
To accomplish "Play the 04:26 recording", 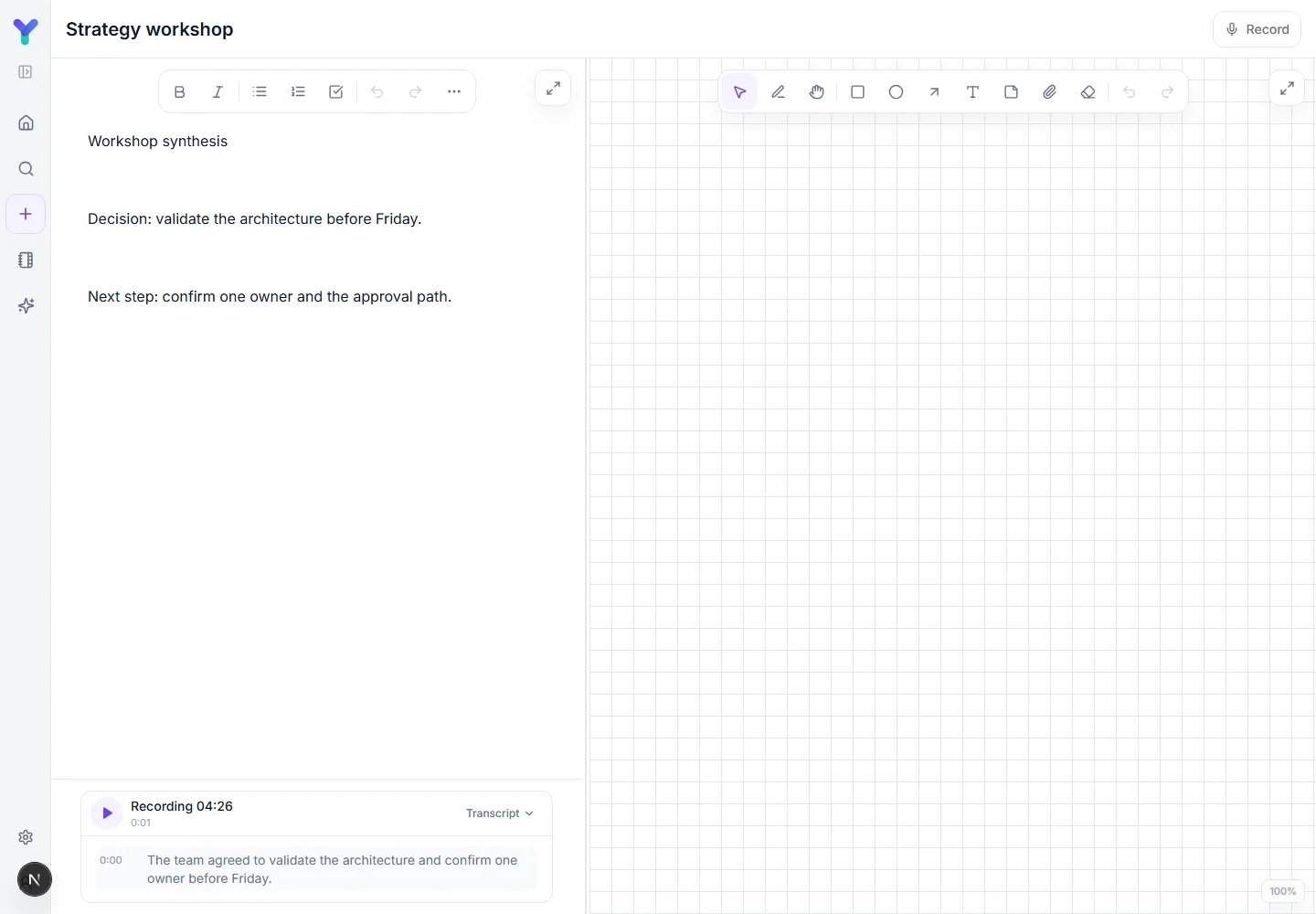I will pyautogui.click(x=107, y=813).
